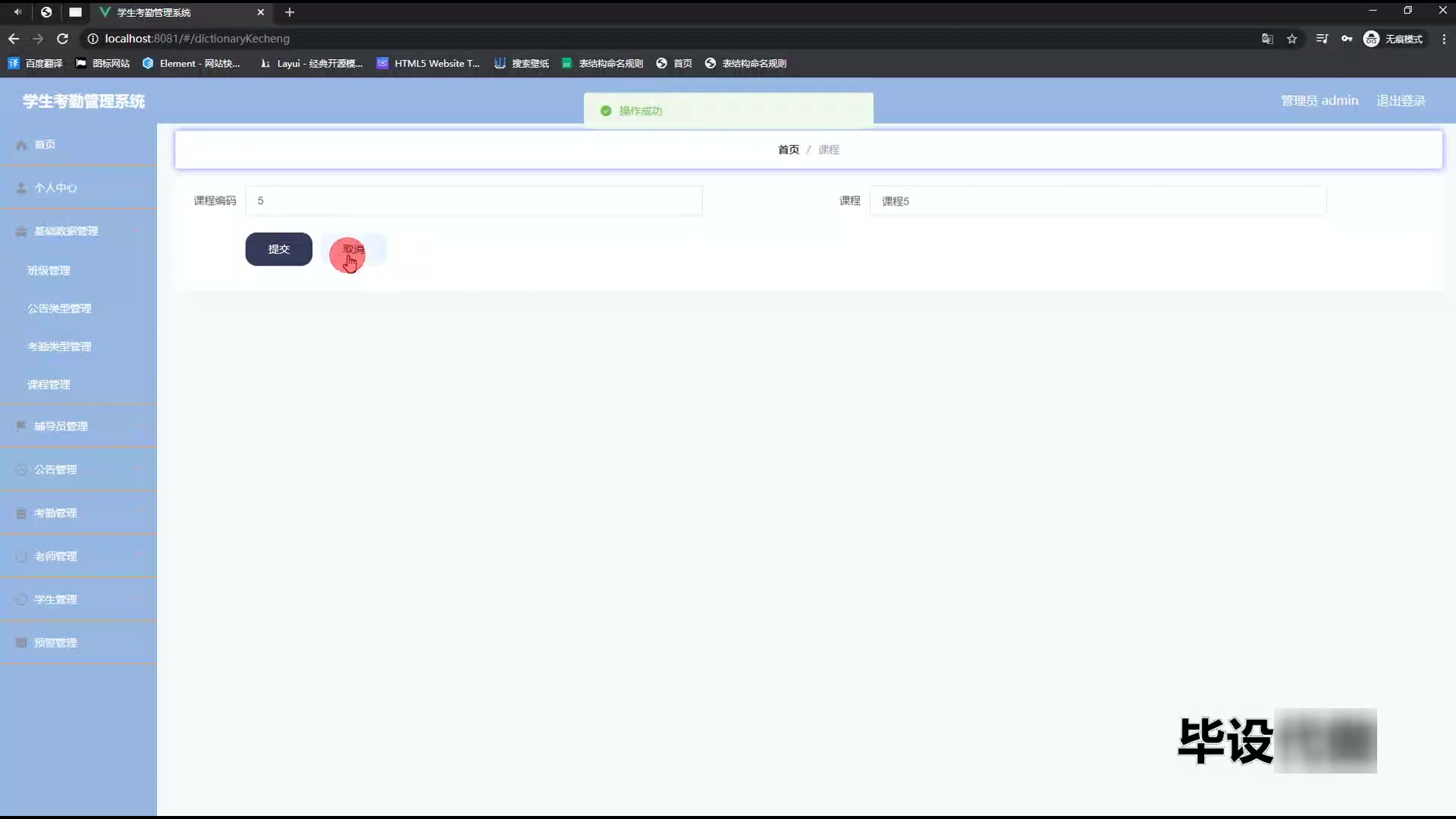Image resolution: width=1456 pixels, height=819 pixels.
Task: Click the 提交 submit button
Action: point(278,249)
